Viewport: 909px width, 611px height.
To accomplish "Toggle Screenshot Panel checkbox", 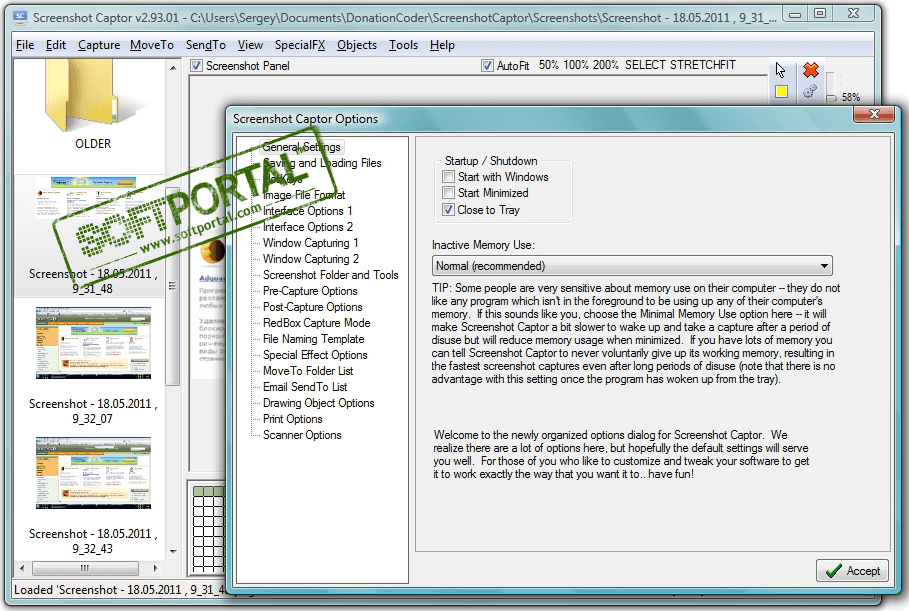I will [x=197, y=66].
